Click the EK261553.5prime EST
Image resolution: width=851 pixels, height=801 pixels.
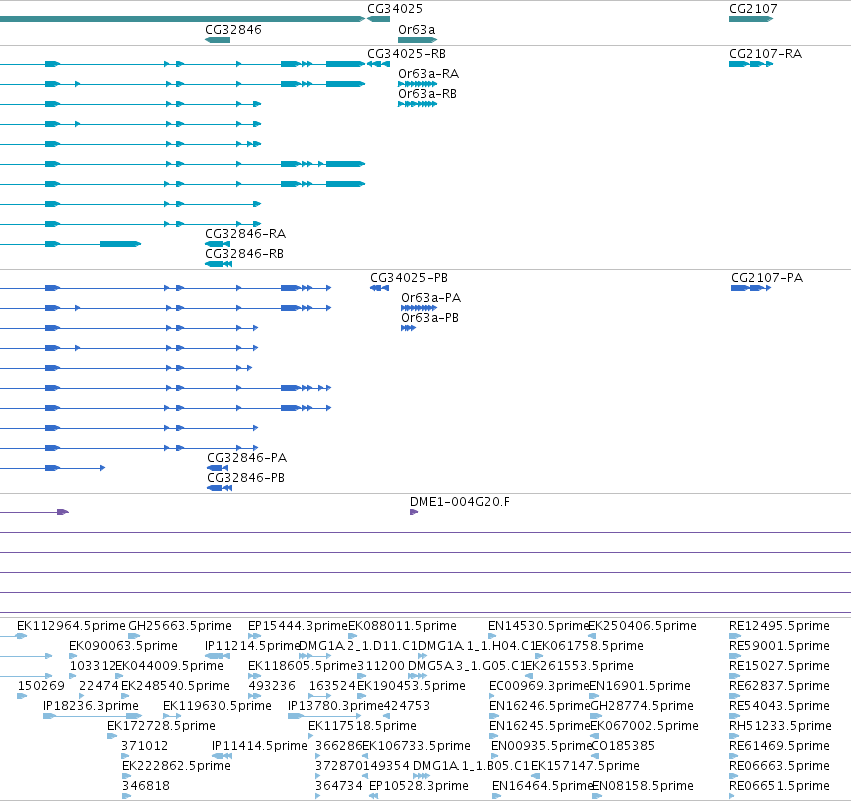point(529,676)
